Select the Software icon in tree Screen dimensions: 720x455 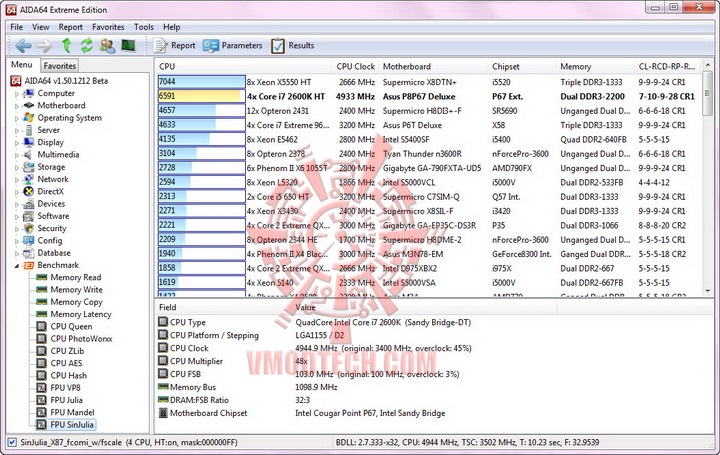pyautogui.click(x=28, y=216)
